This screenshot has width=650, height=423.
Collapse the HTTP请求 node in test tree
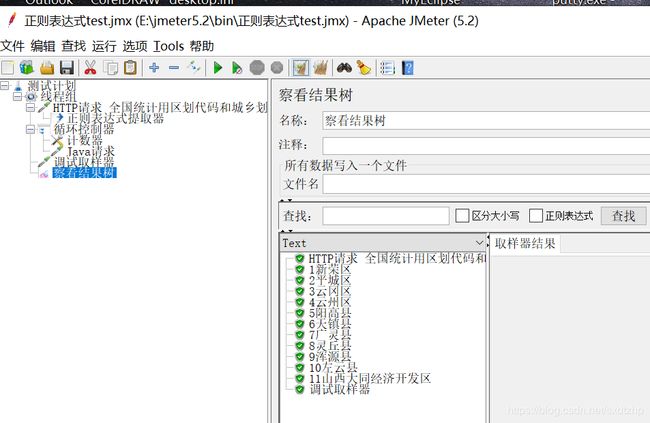(30, 107)
